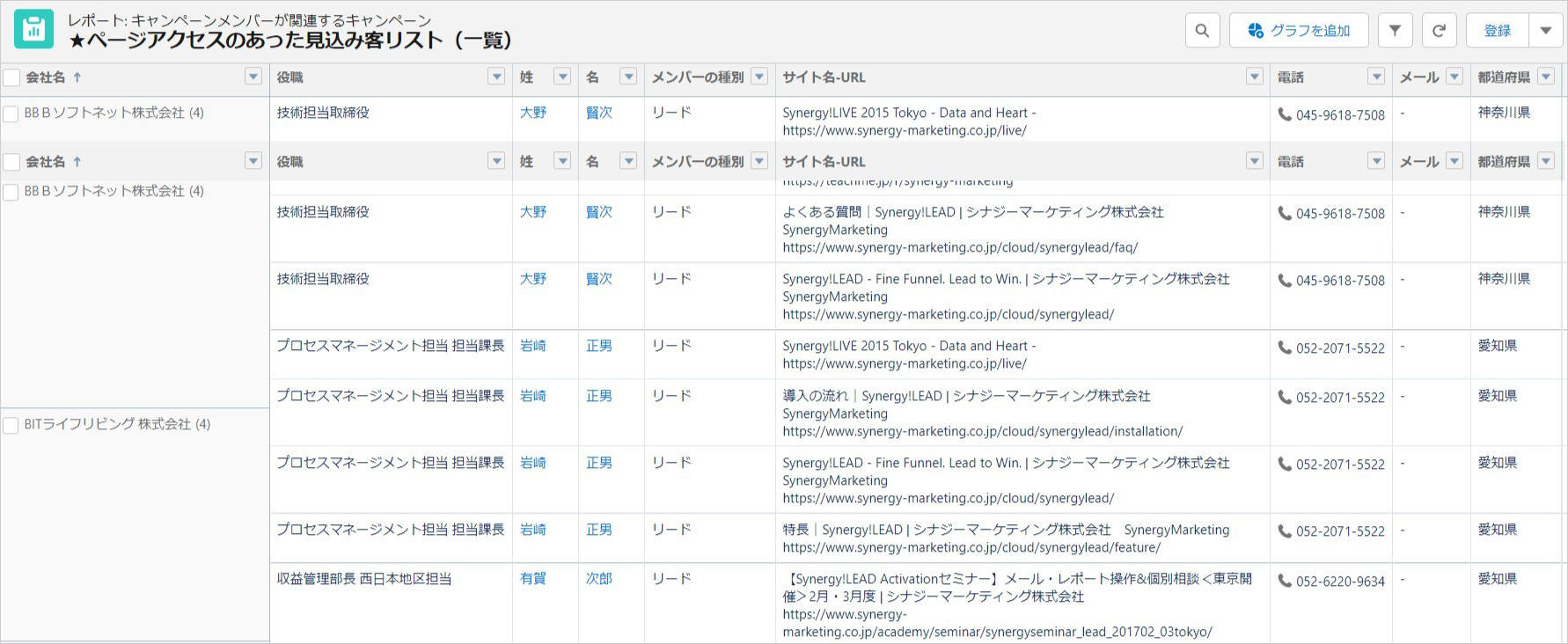This screenshot has width=1568, height=644.
Task: Click リード in the 有賀 次郎 row
Action: coord(671,579)
